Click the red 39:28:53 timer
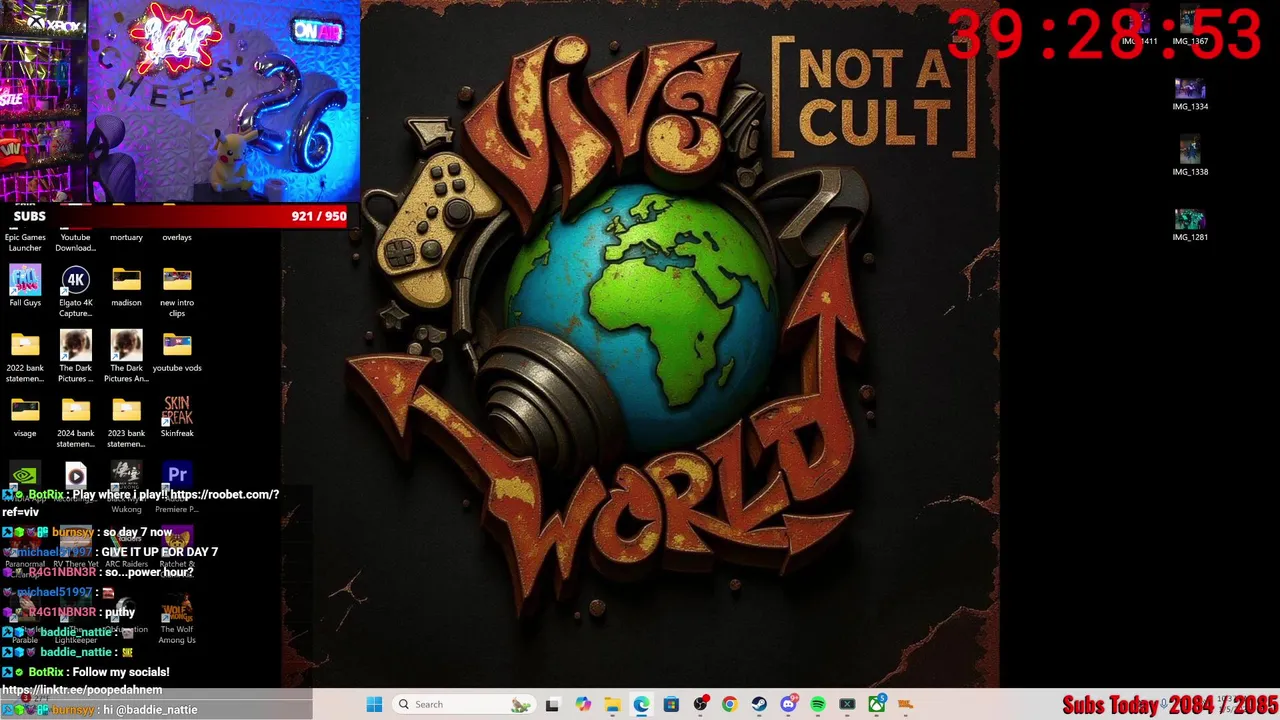The image size is (1280, 720). [1104, 34]
